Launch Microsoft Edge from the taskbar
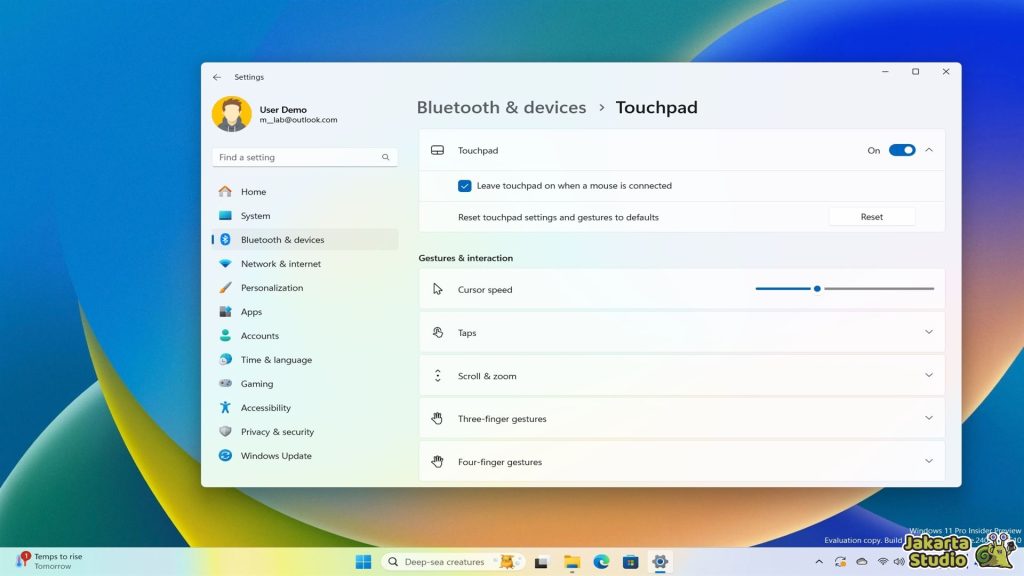This screenshot has height=576, width=1024. pos(601,561)
